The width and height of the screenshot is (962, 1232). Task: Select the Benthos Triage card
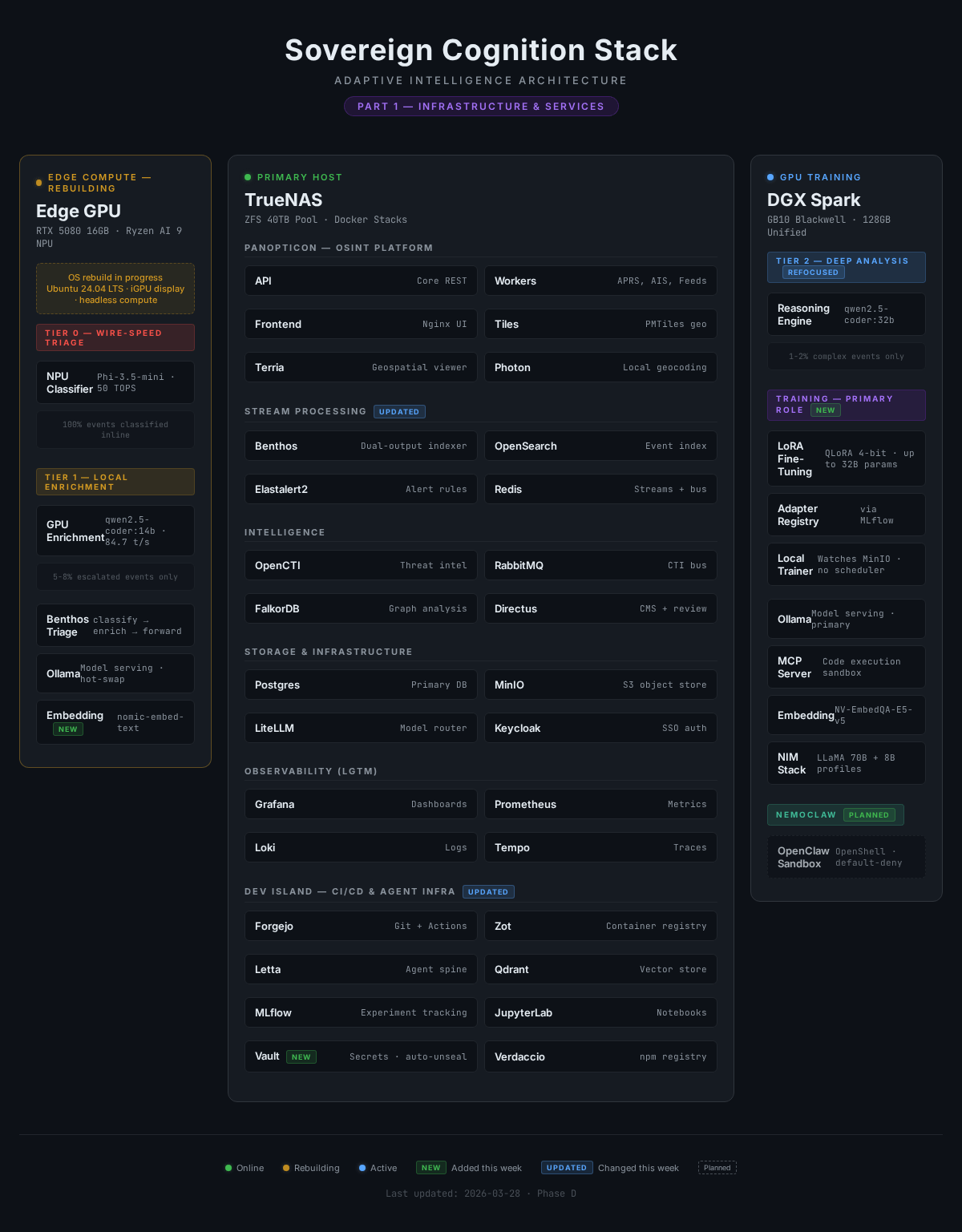pos(115,625)
